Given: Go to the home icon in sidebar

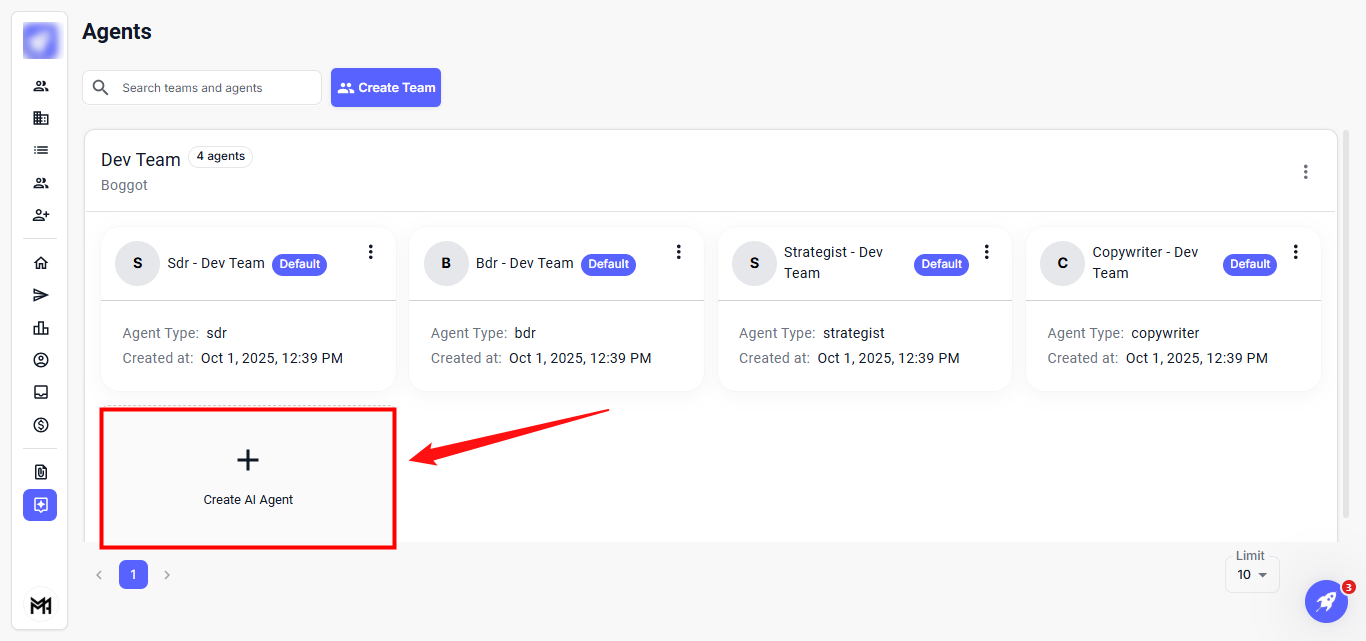Looking at the screenshot, I should coord(40,263).
